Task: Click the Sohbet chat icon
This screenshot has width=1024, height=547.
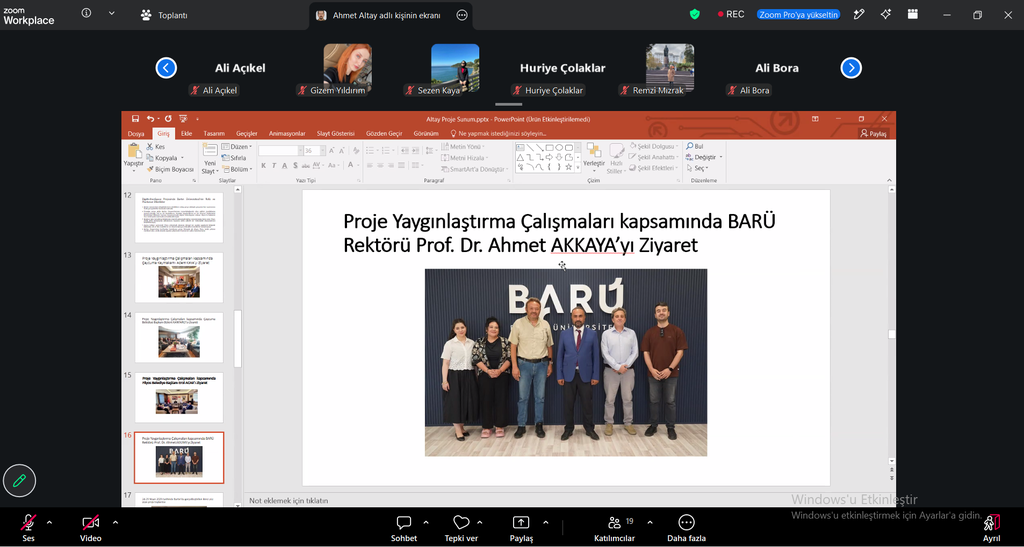Action: point(404,522)
